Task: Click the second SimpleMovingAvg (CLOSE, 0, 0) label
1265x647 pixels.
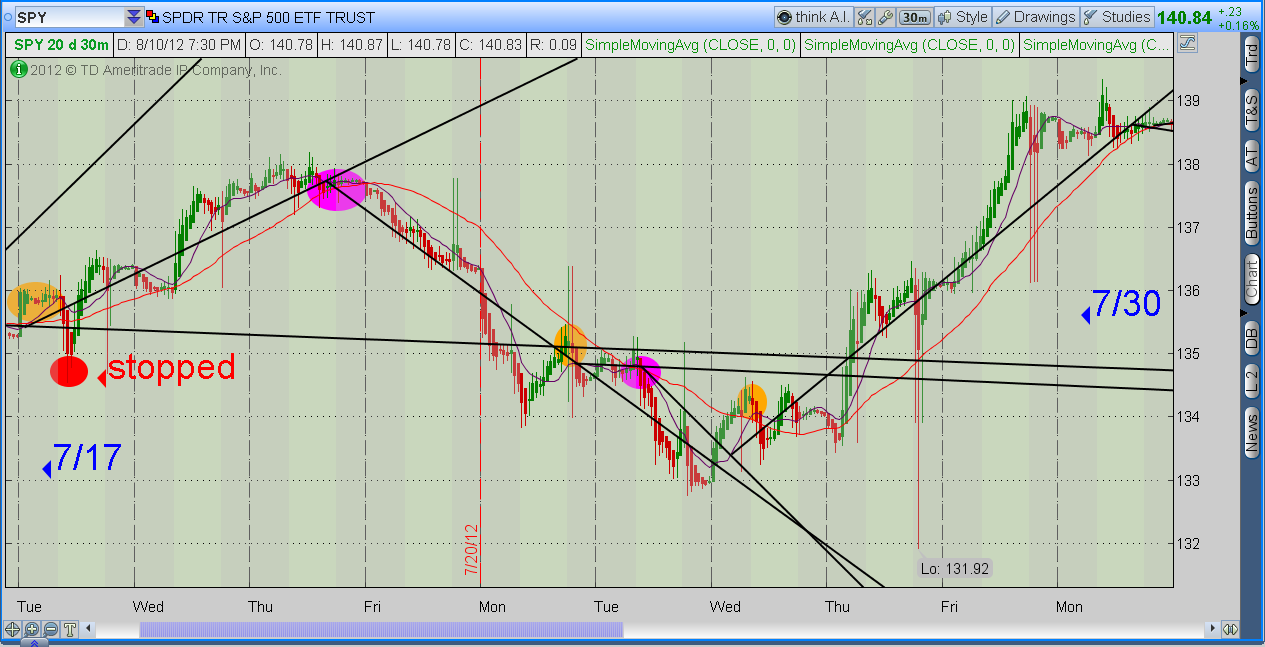Action: click(x=909, y=44)
